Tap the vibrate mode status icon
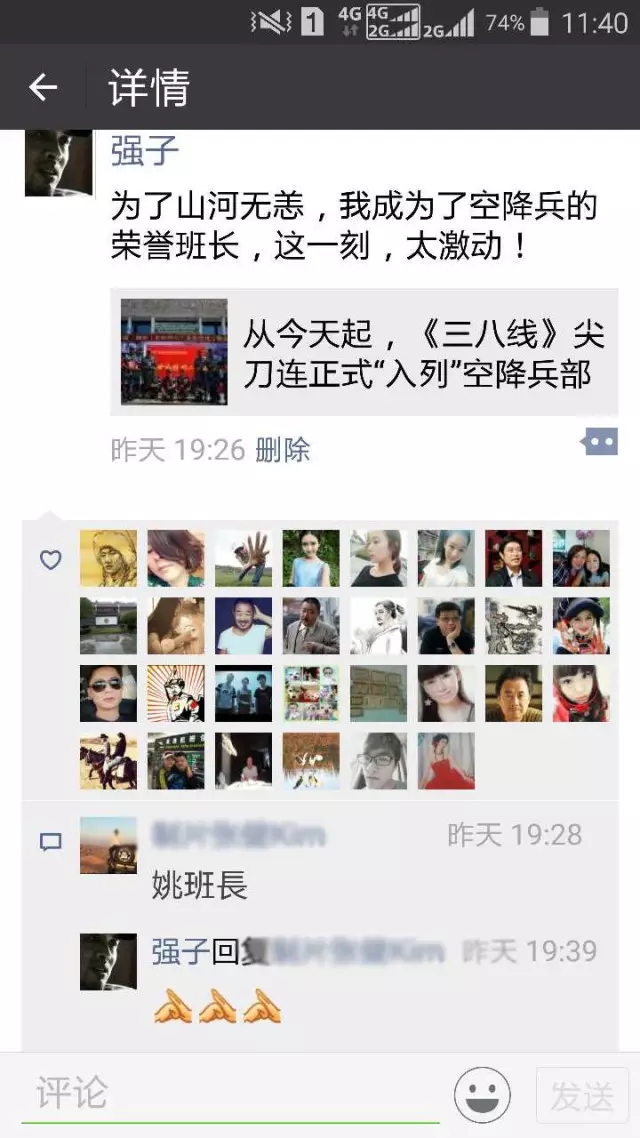 (x=271, y=22)
